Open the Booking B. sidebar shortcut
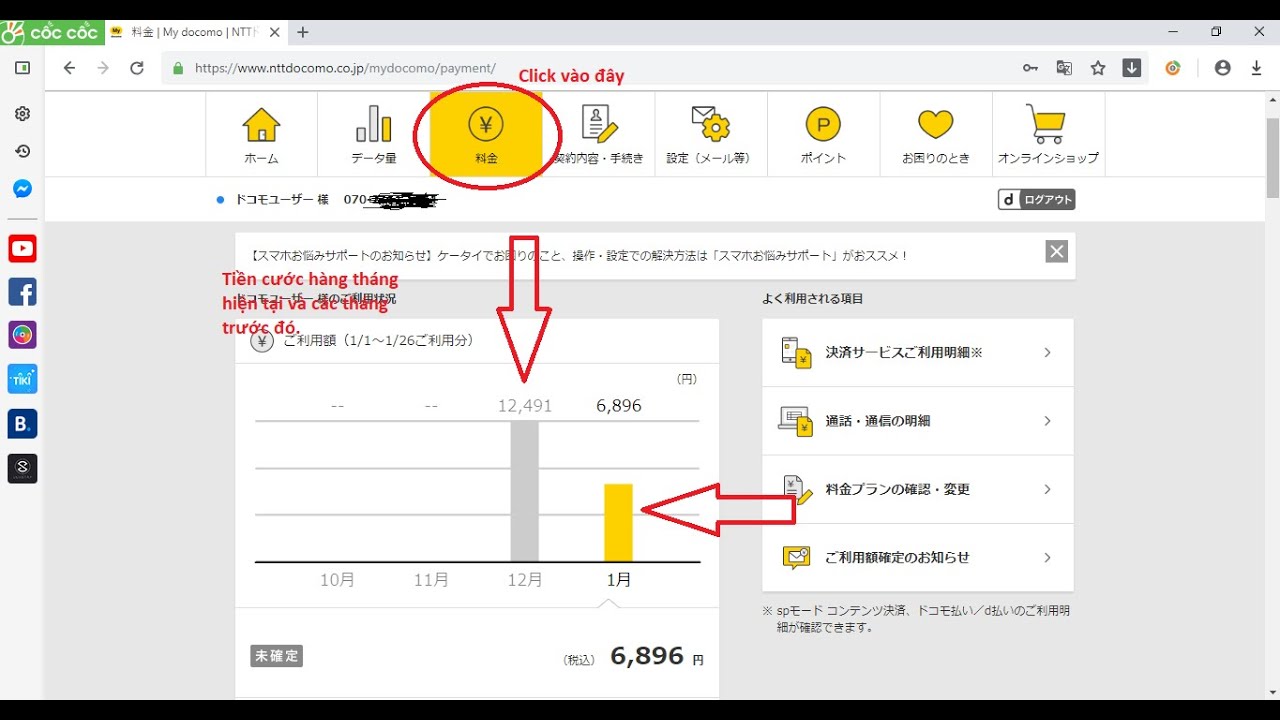Viewport: 1280px width, 720px height. pyautogui.click(x=22, y=424)
